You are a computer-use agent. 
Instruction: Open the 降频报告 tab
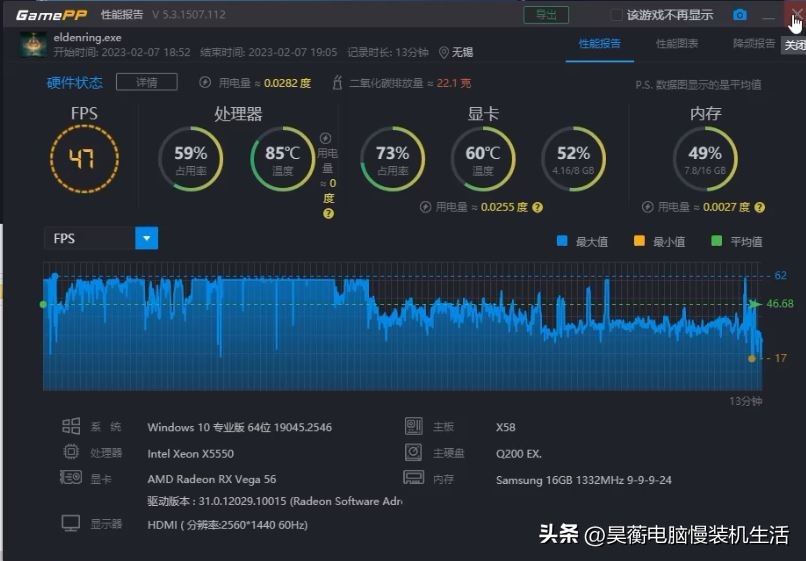coord(754,44)
